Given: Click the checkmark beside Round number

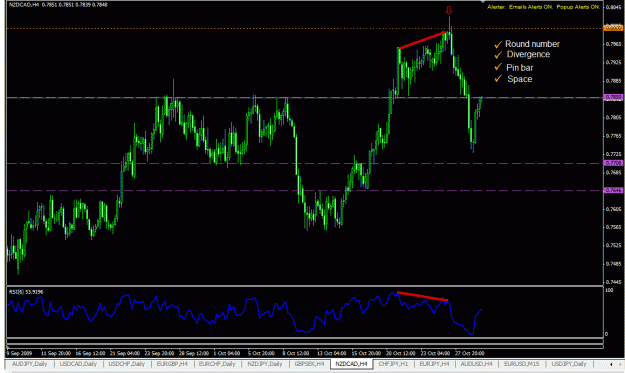Looking at the screenshot, I should pyautogui.click(x=498, y=44).
